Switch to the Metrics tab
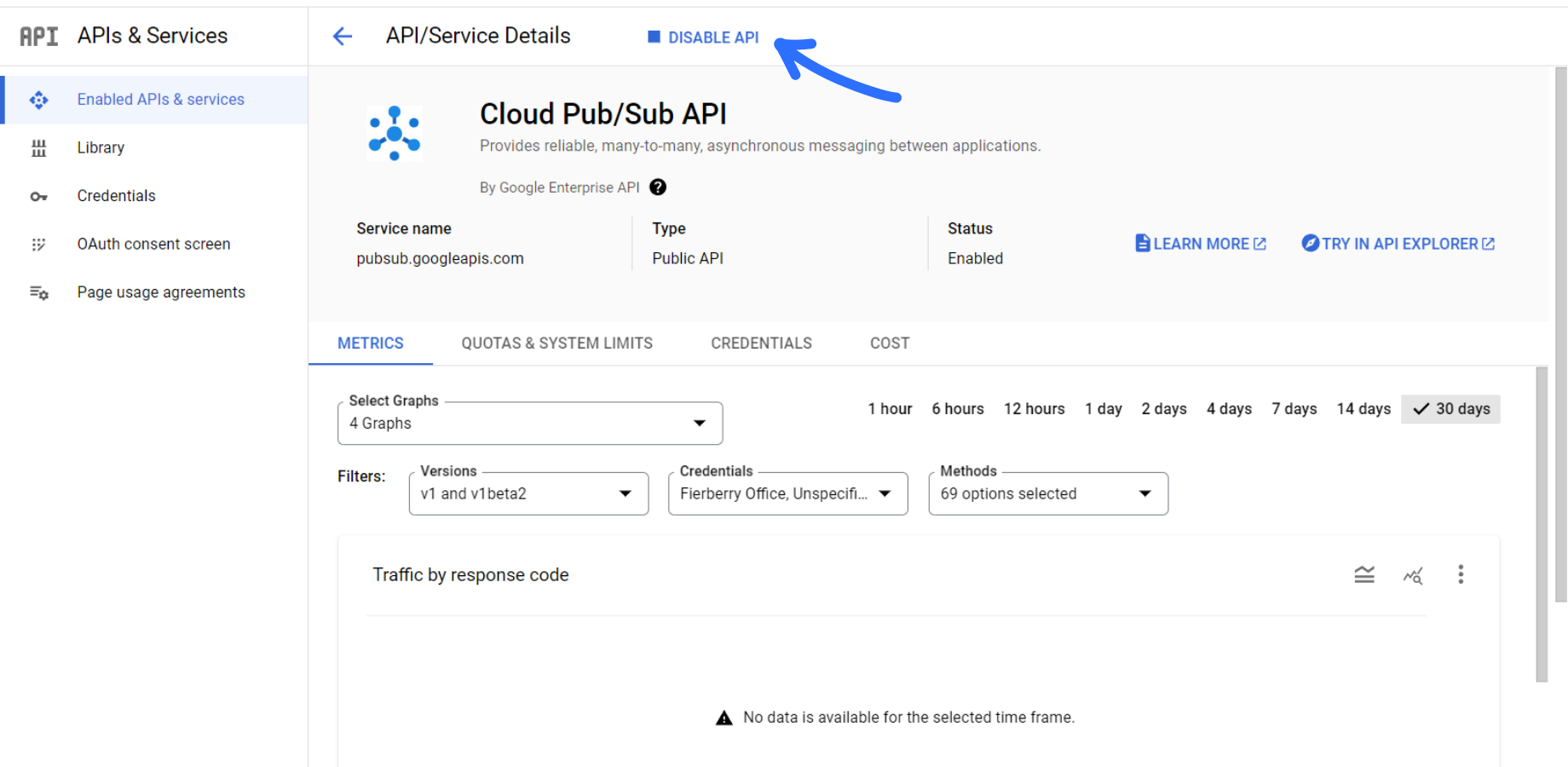This screenshot has width=1568, height=767. (371, 343)
